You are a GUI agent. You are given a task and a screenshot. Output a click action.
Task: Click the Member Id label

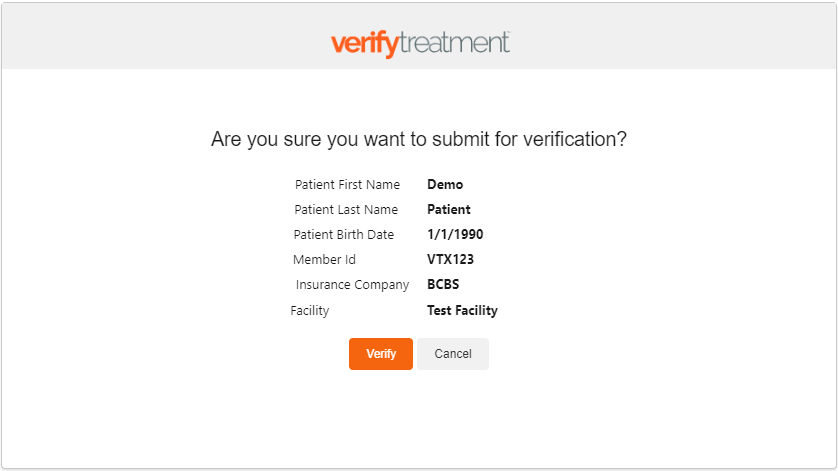click(x=324, y=260)
